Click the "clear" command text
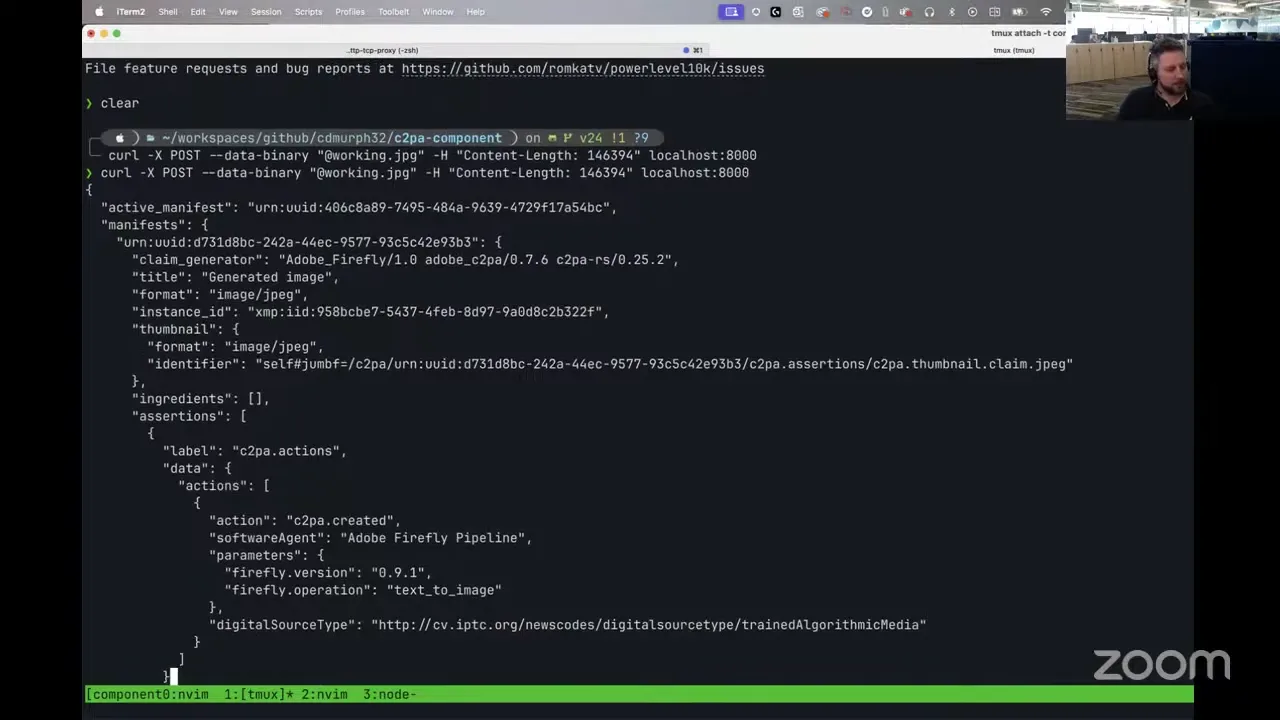The image size is (1280, 720). click(120, 103)
